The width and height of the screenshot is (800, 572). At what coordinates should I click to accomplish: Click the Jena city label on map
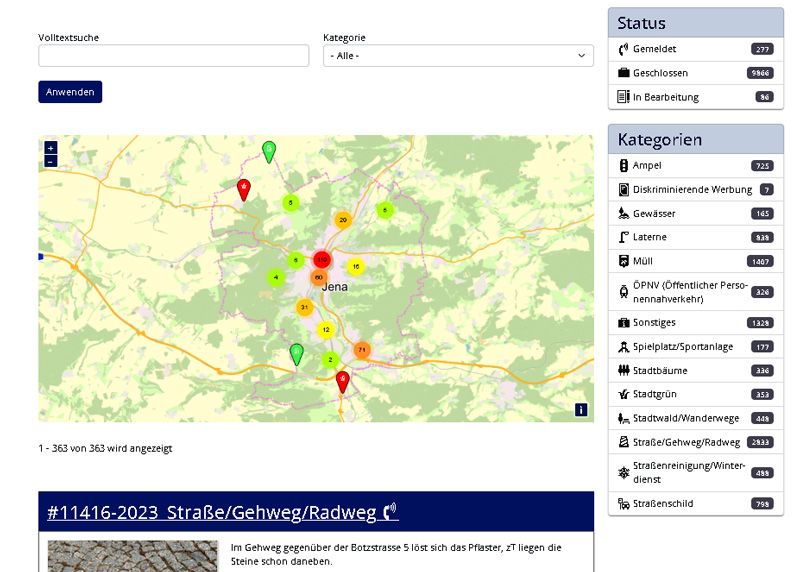[x=335, y=287]
